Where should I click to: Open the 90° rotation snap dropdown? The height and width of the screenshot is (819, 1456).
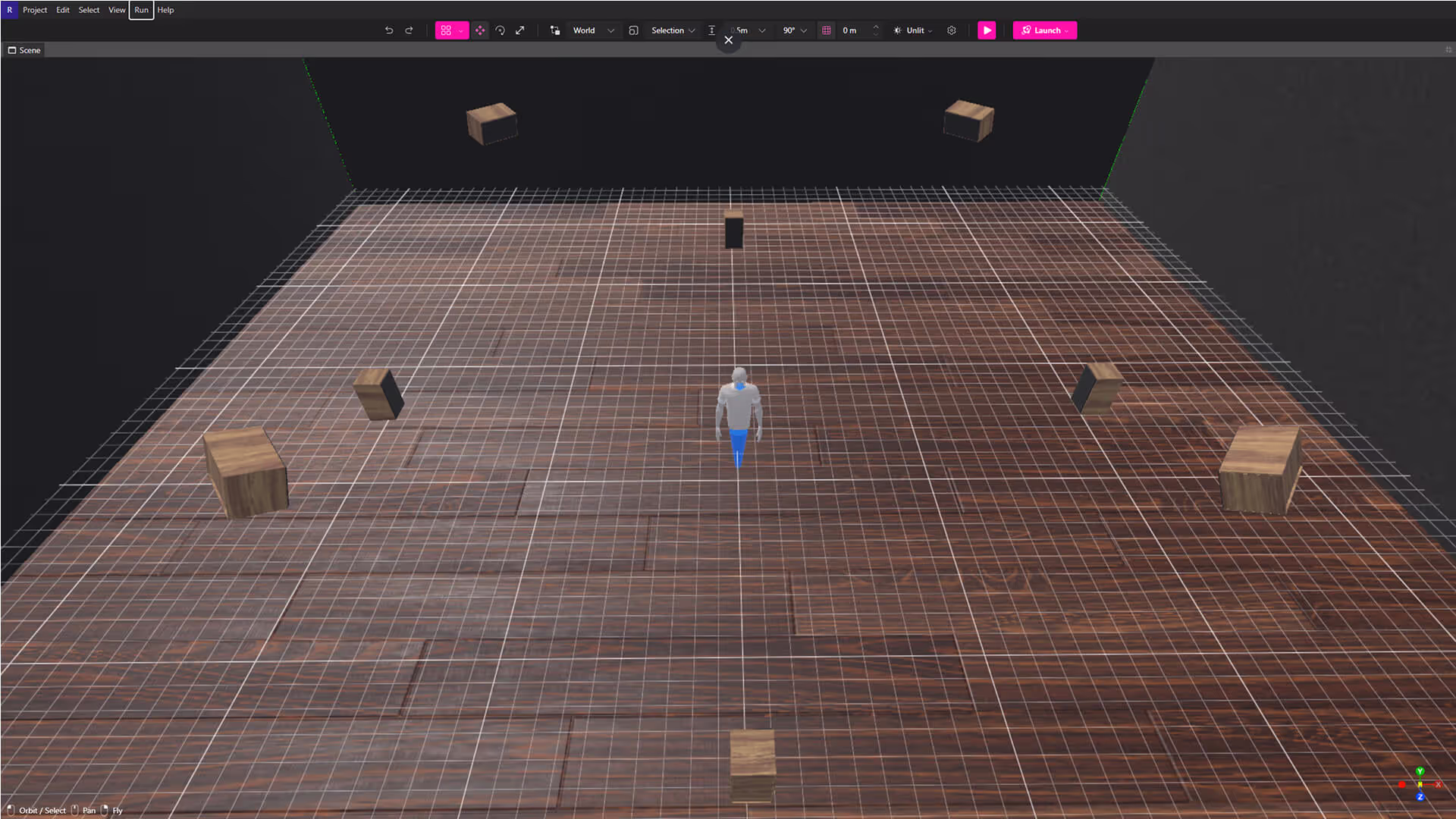click(794, 30)
